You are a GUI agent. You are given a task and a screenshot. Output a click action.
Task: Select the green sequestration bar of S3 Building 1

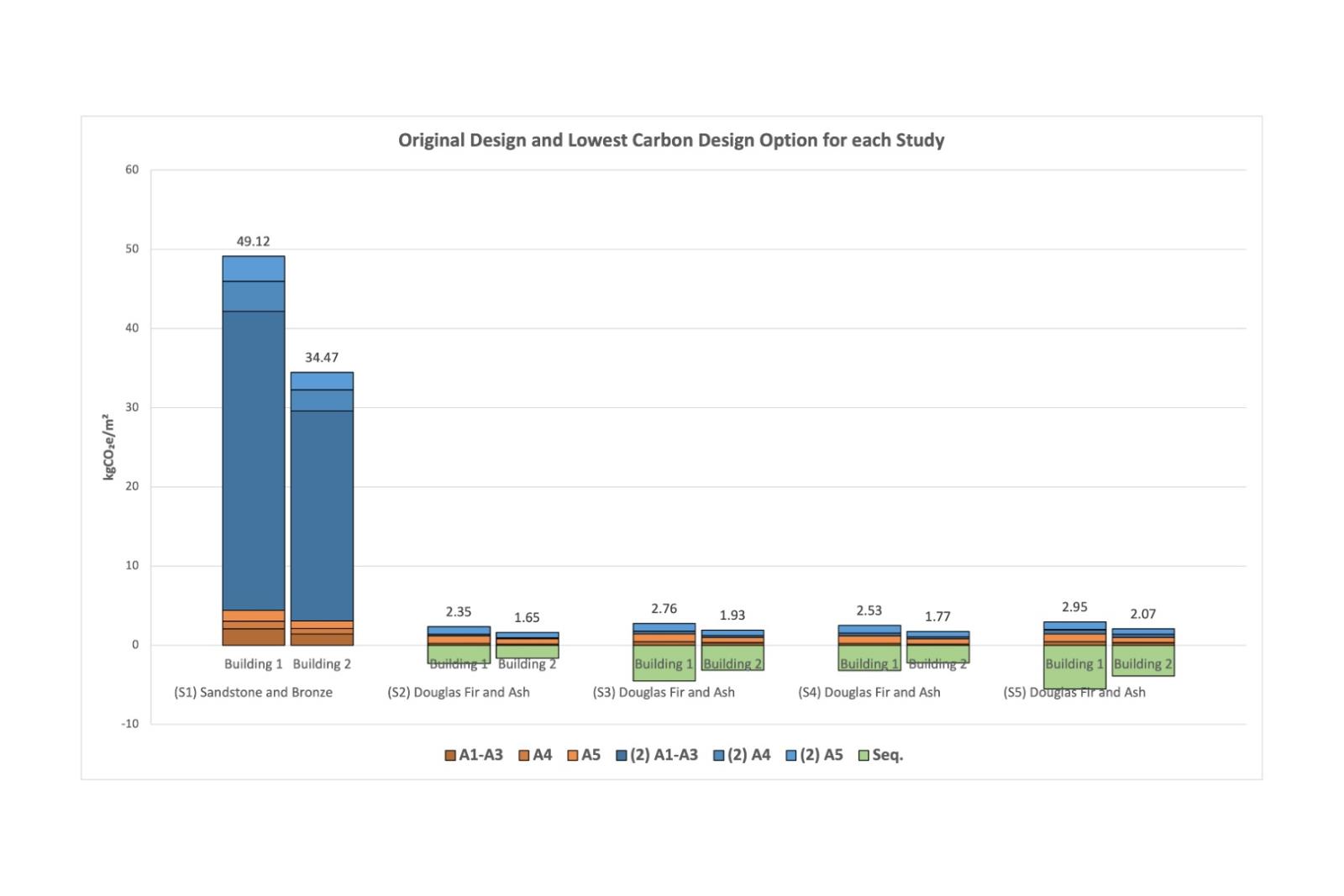tap(664, 673)
